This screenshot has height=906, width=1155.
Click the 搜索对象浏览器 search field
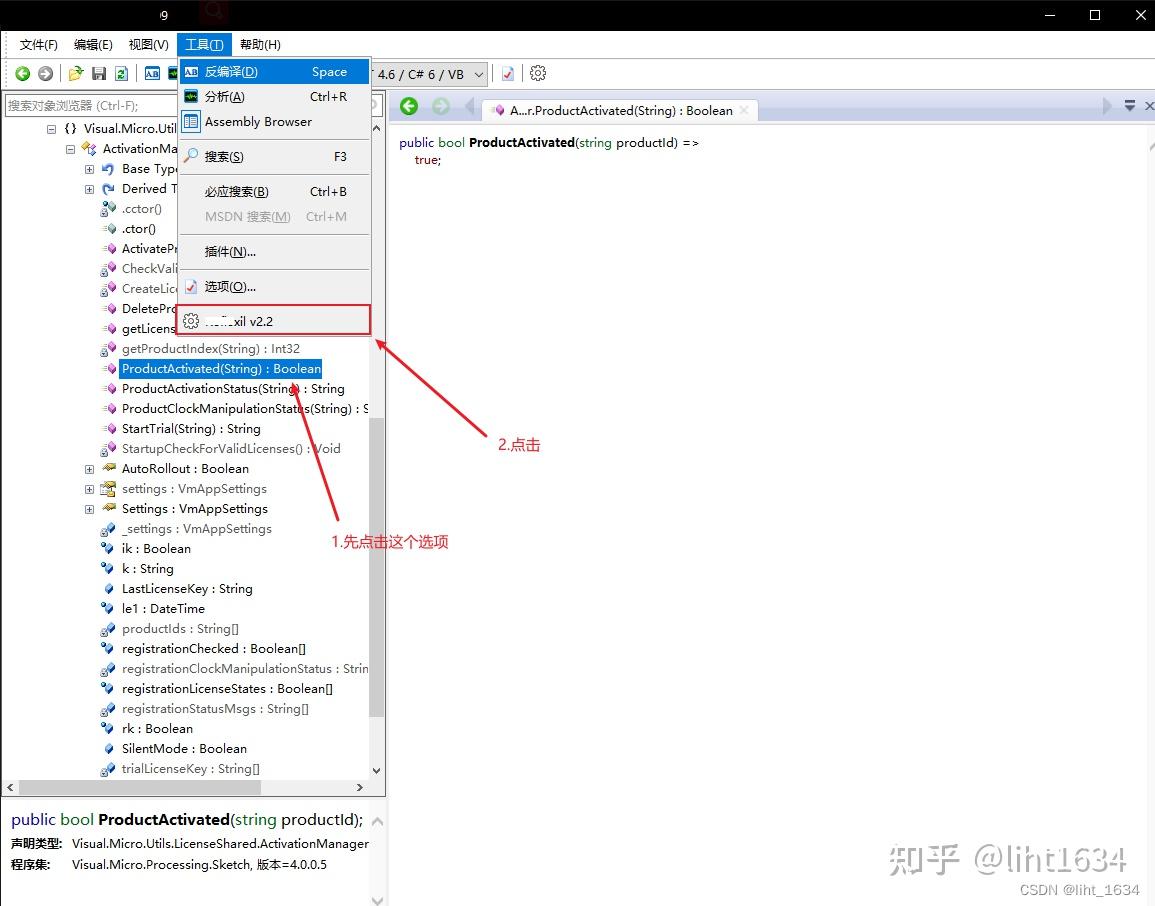[x=90, y=105]
